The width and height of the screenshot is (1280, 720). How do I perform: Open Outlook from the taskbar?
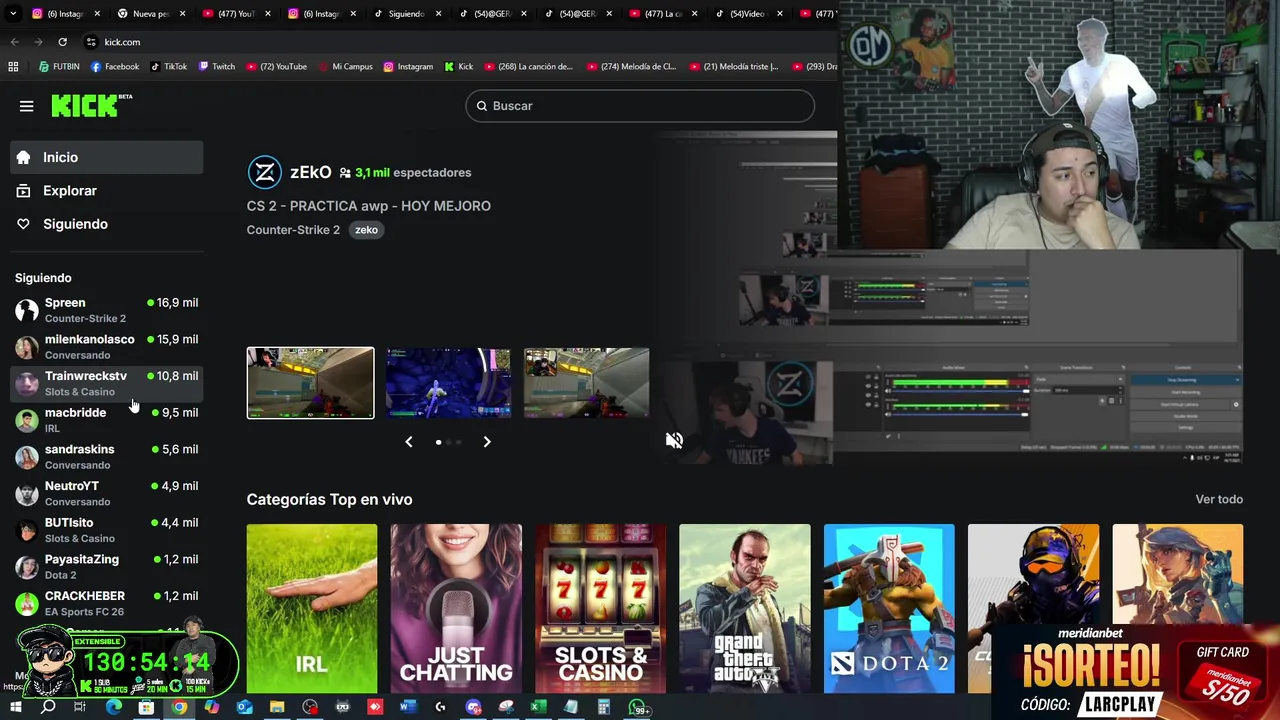244,708
